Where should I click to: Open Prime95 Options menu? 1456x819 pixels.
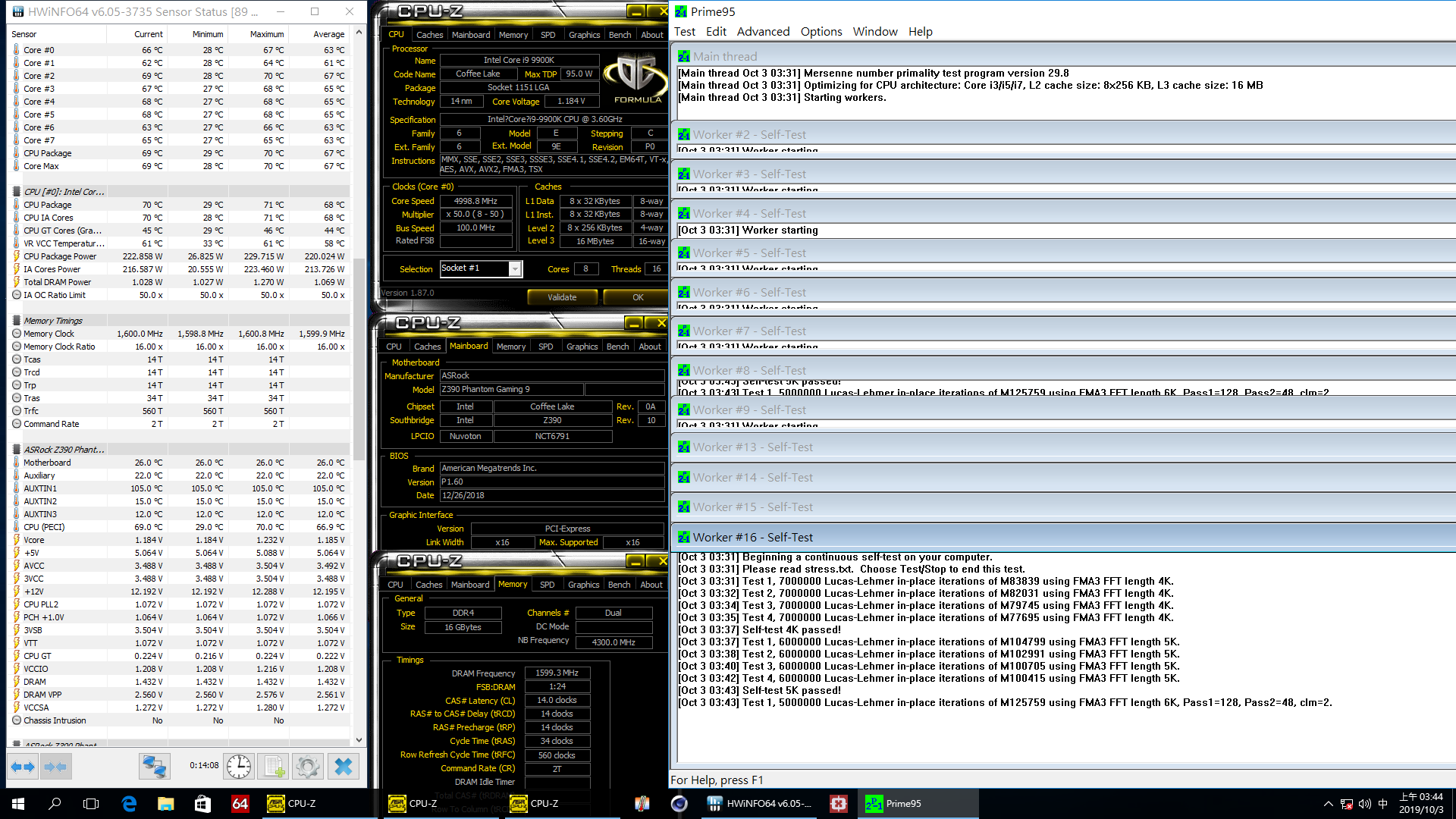(x=821, y=32)
